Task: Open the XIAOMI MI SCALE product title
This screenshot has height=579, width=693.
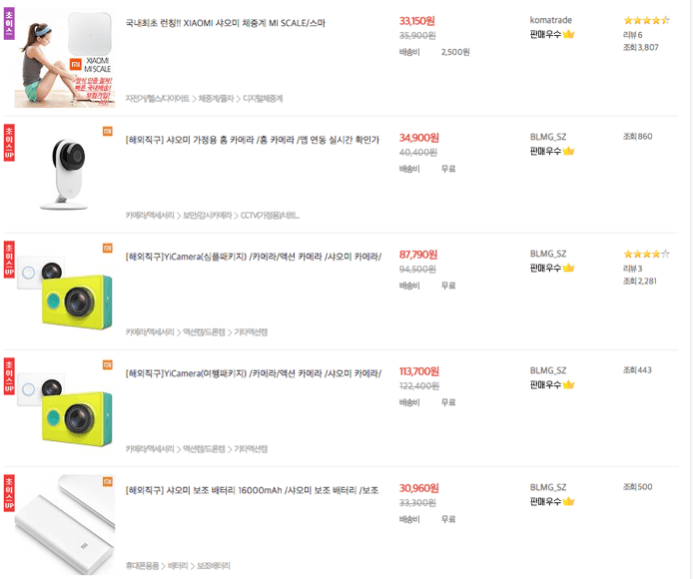Action: [x=225, y=22]
